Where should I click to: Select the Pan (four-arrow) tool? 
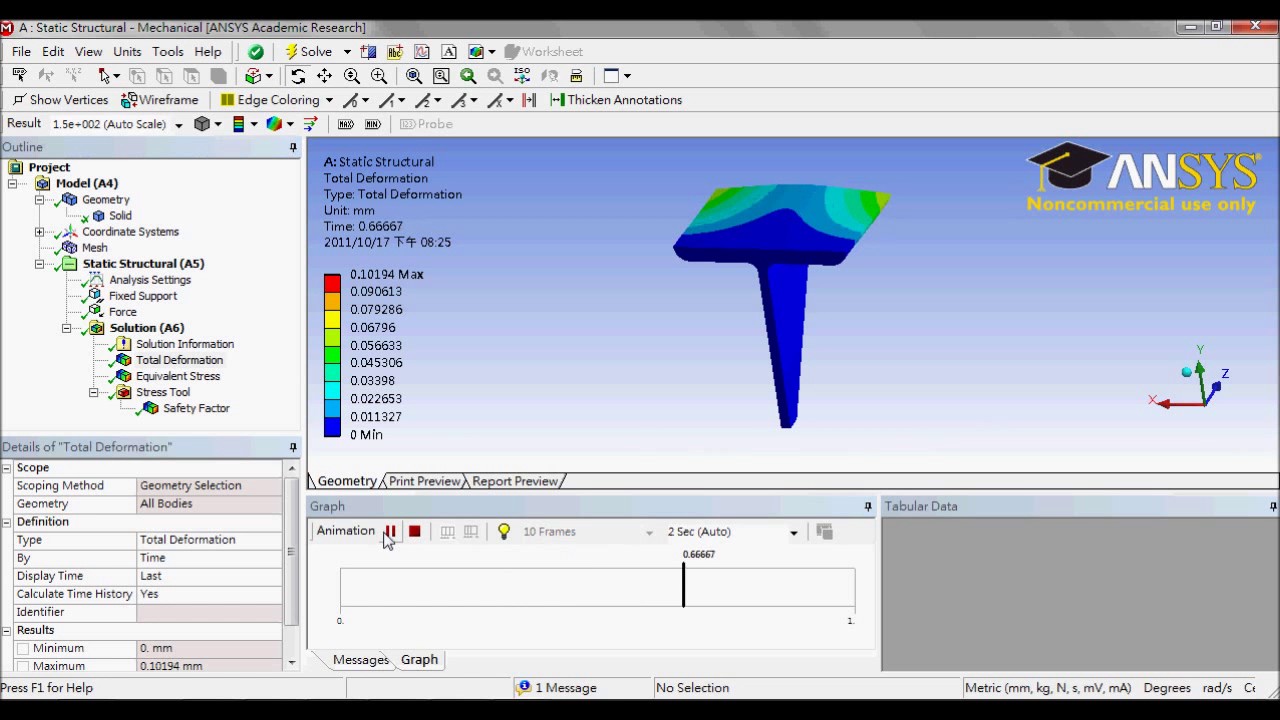(x=325, y=76)
